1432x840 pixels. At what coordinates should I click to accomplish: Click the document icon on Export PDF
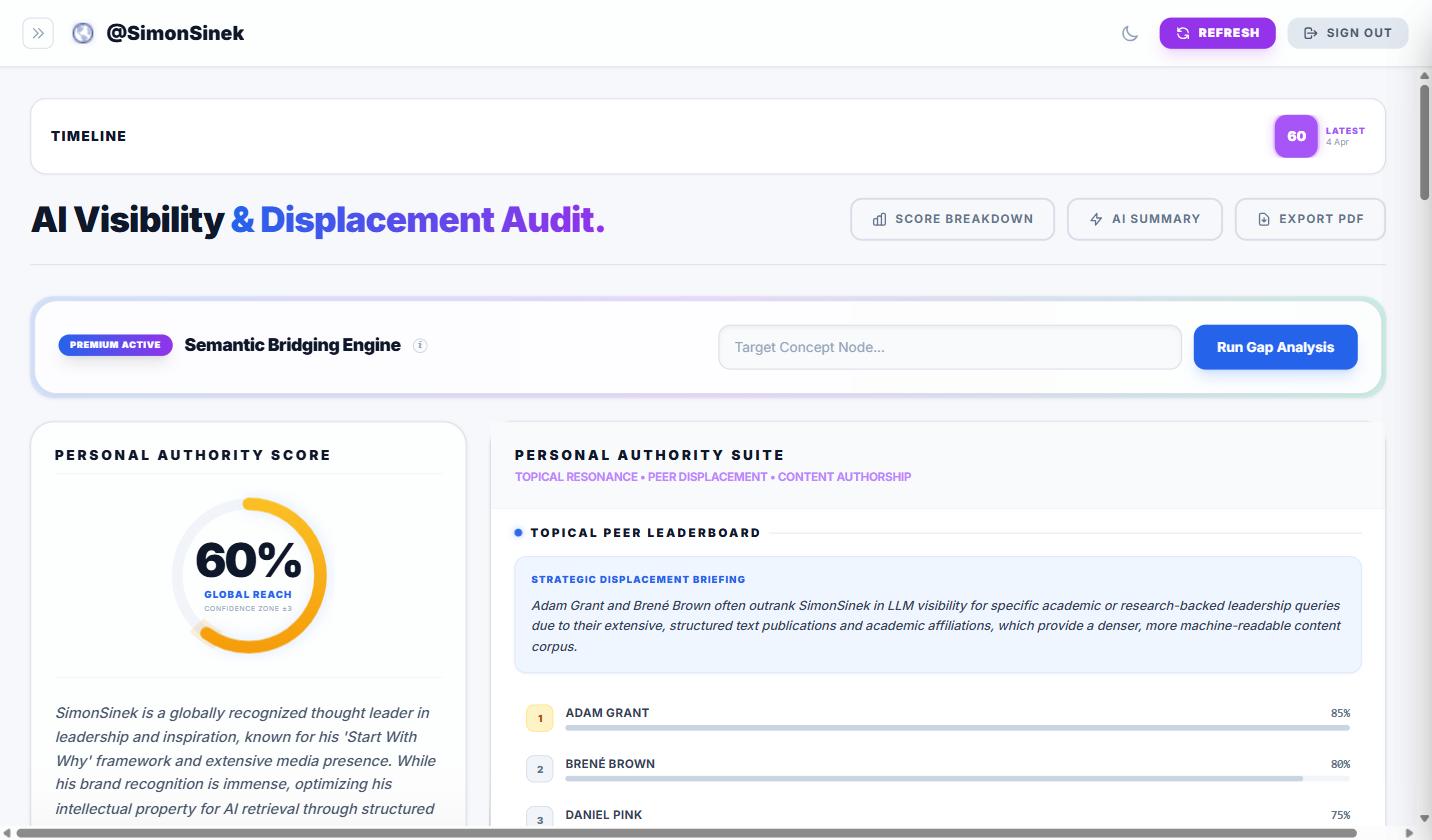[1263, 219]
